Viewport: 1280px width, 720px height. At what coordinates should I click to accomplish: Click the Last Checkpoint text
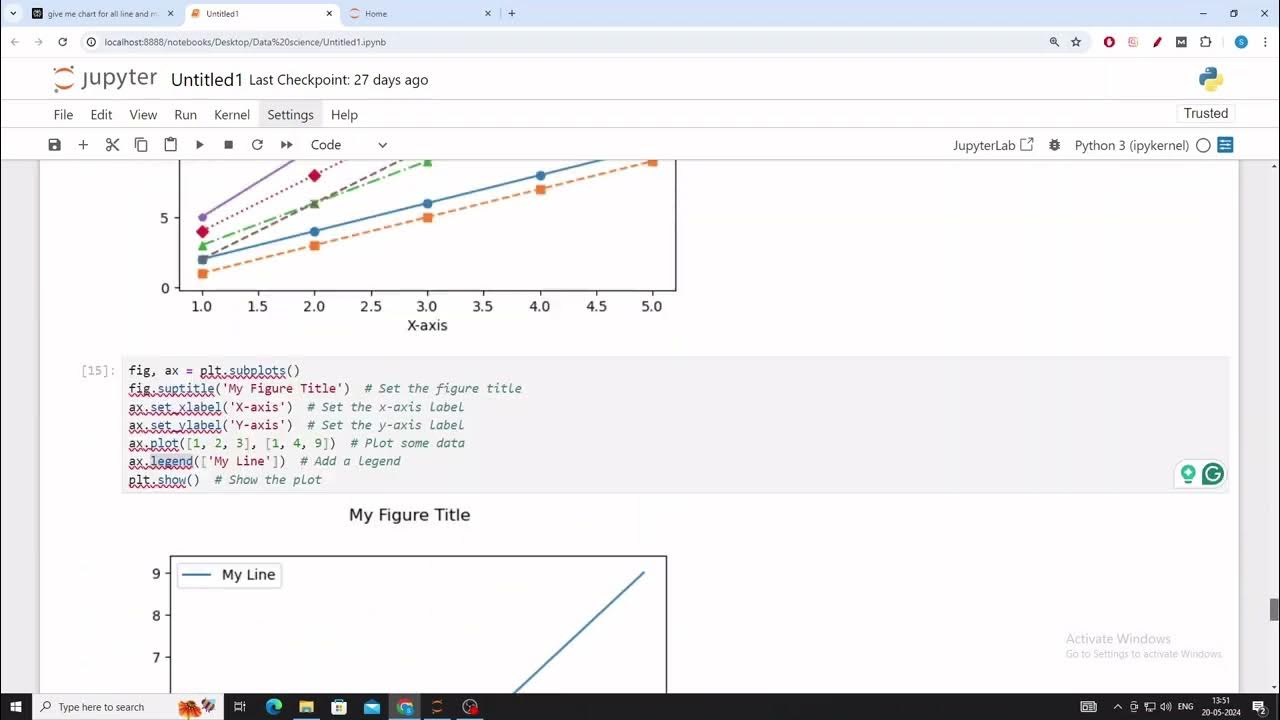[338, 80]
